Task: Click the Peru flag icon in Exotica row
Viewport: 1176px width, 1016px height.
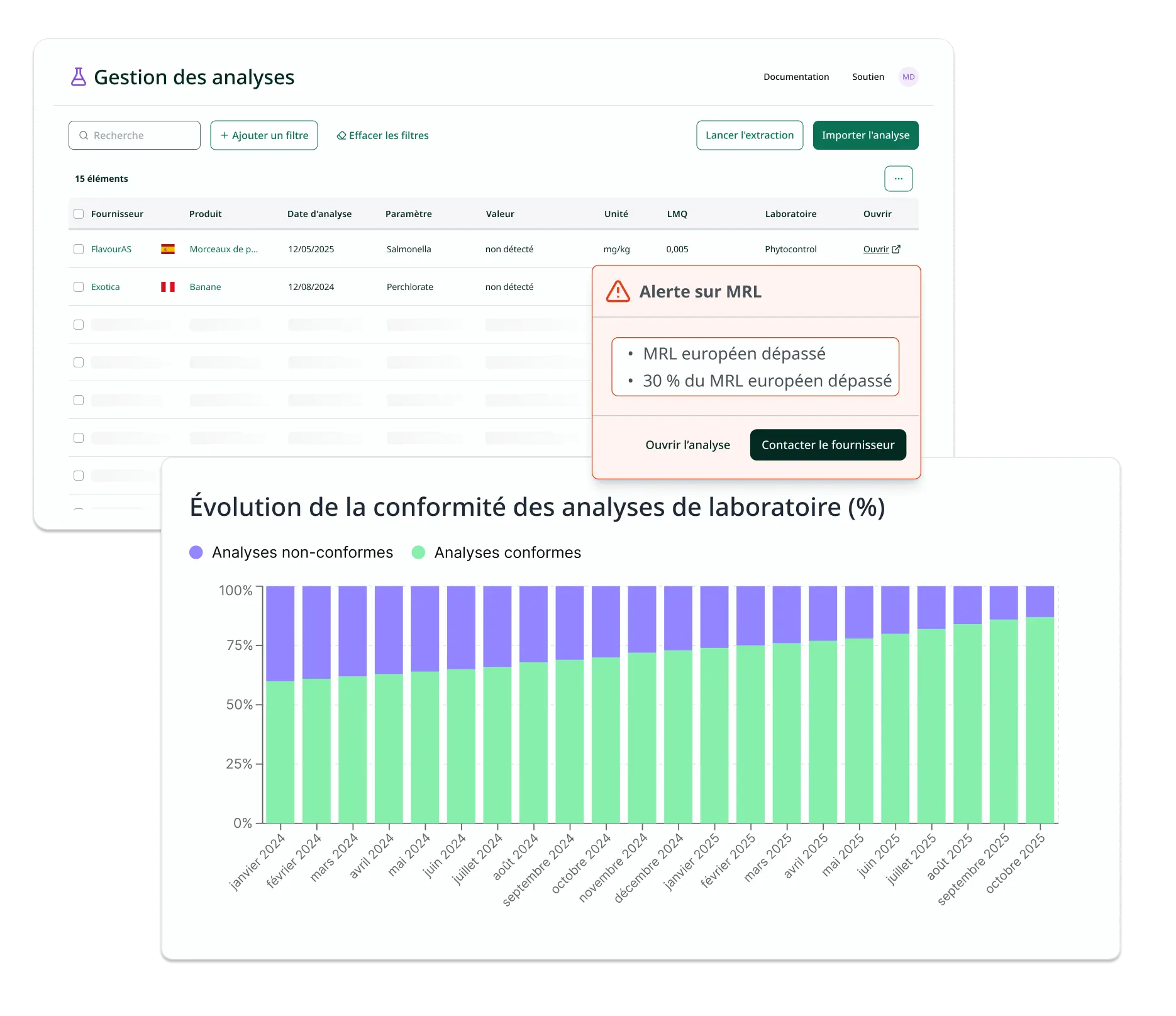Action: tap(168, 287)
